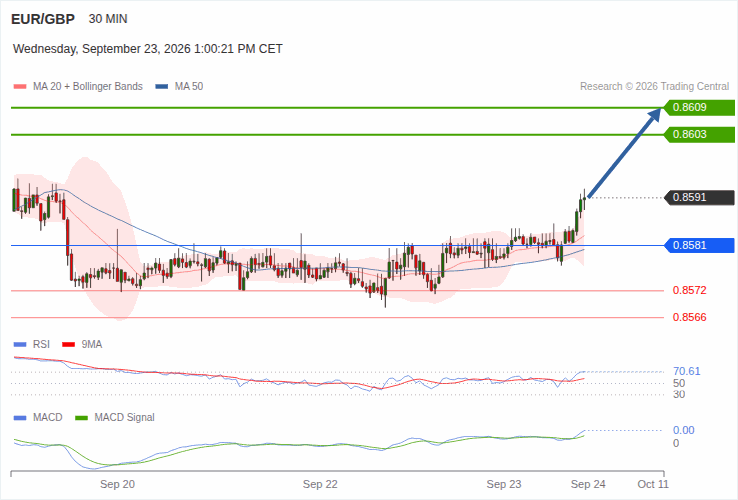Viewport: 738px width, 500px height.
Task: Click the RSI value 70.61 label
Action: pos(687,371)
